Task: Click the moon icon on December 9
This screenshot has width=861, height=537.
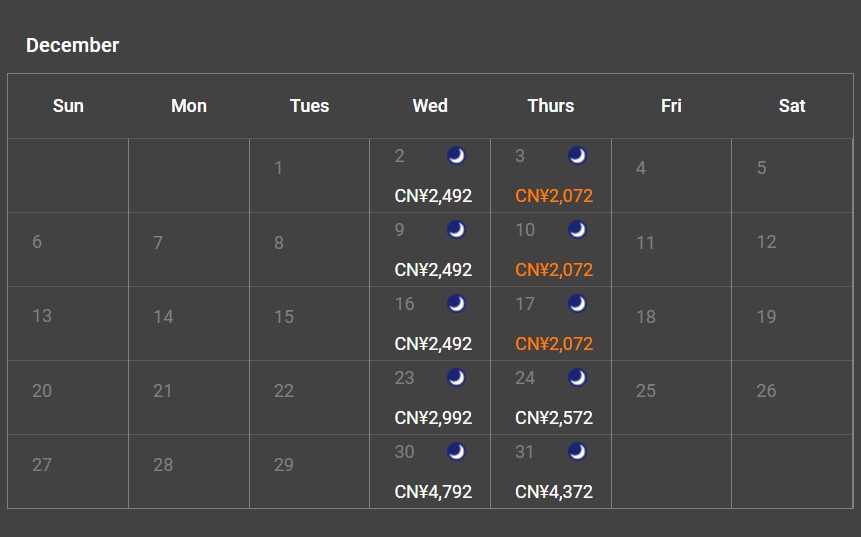Action: click(x=456, y=230)
